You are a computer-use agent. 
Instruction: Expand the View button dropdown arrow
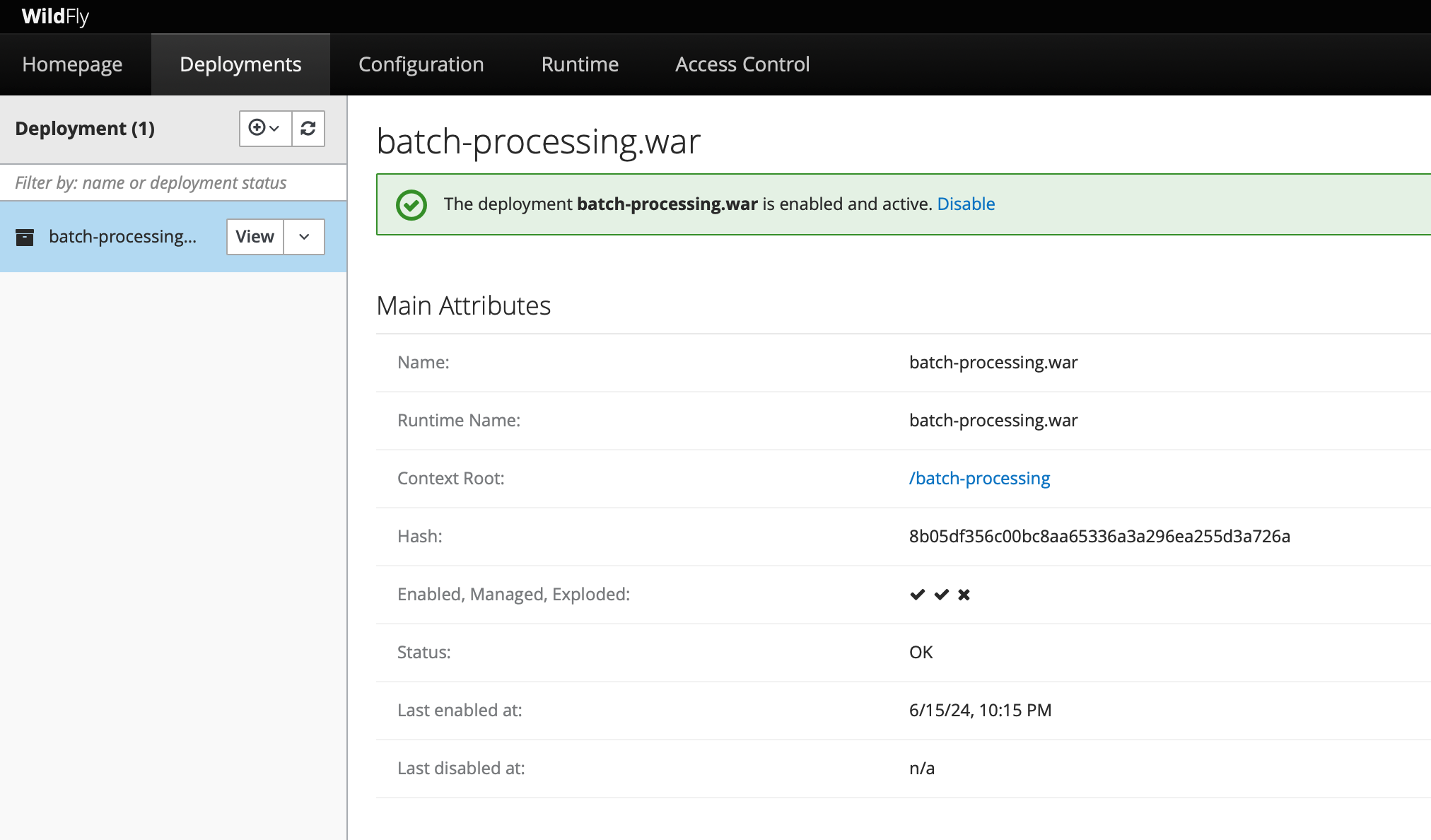coord(304,237)
